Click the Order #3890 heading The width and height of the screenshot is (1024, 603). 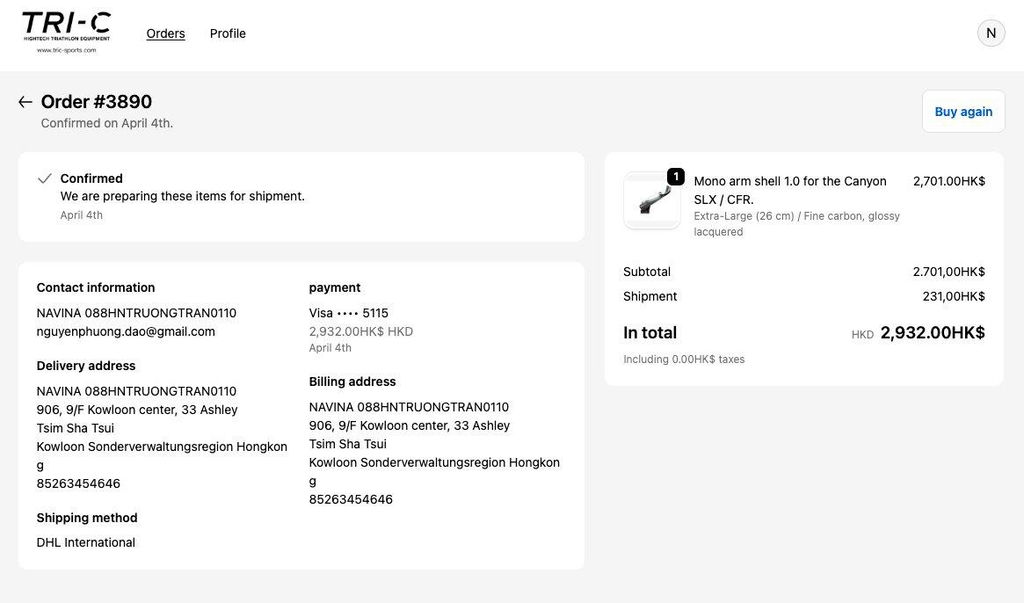point(96,102)
